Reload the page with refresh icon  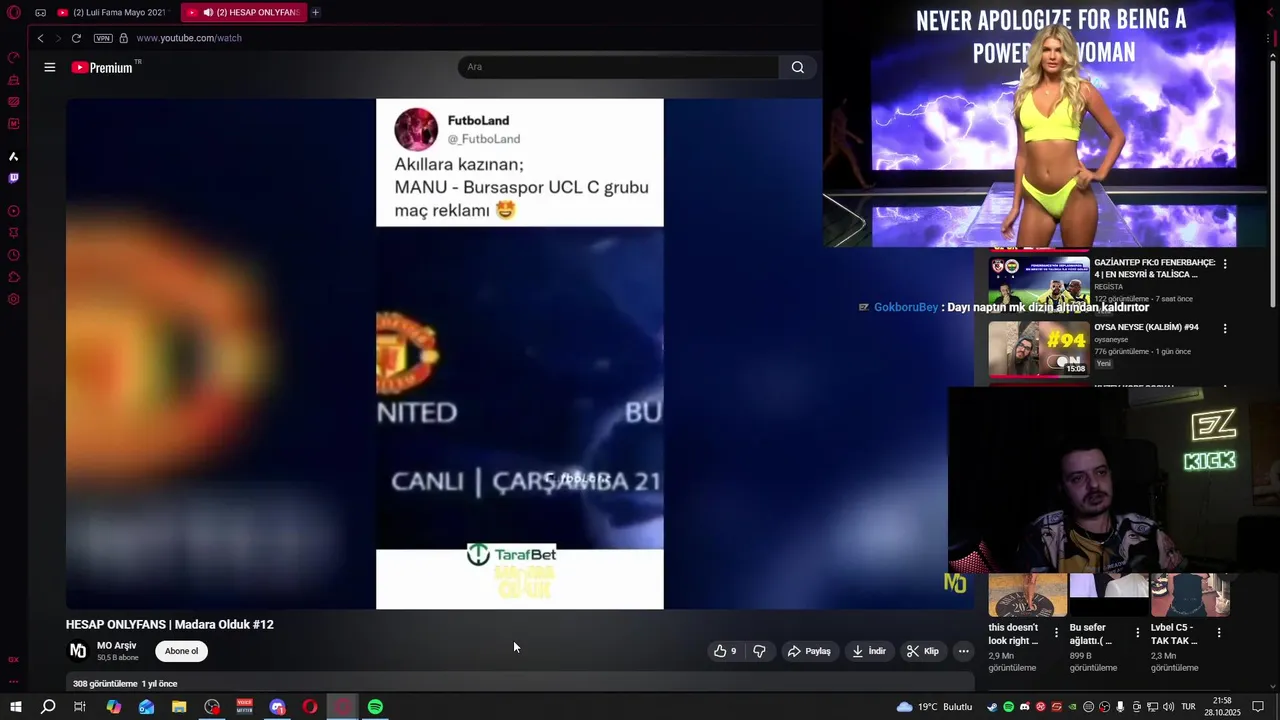tap(76, 38)
